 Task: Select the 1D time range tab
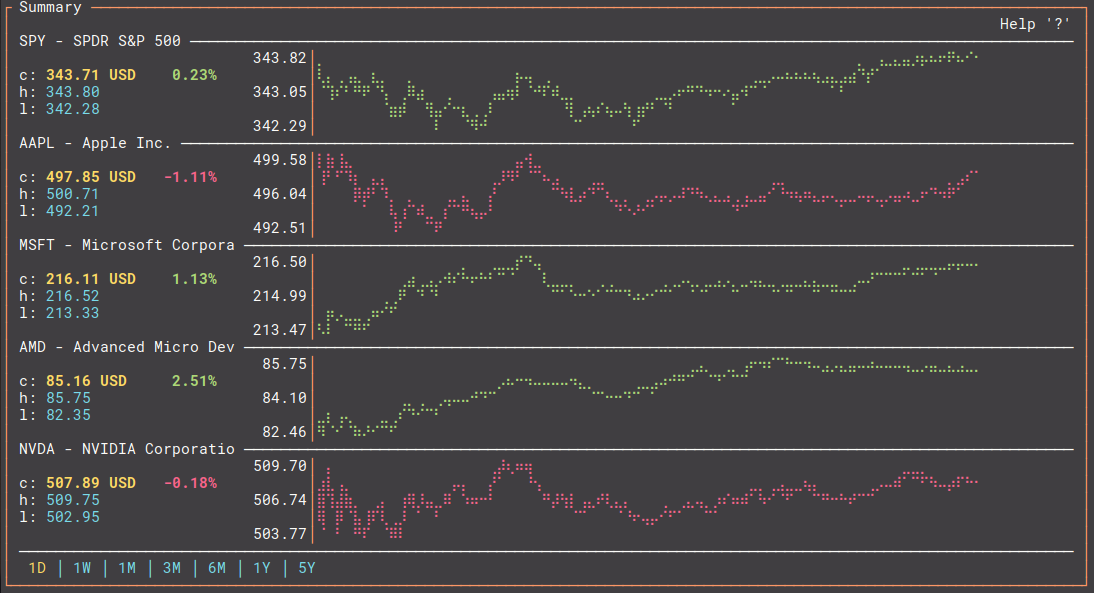(x=37, y=568)
